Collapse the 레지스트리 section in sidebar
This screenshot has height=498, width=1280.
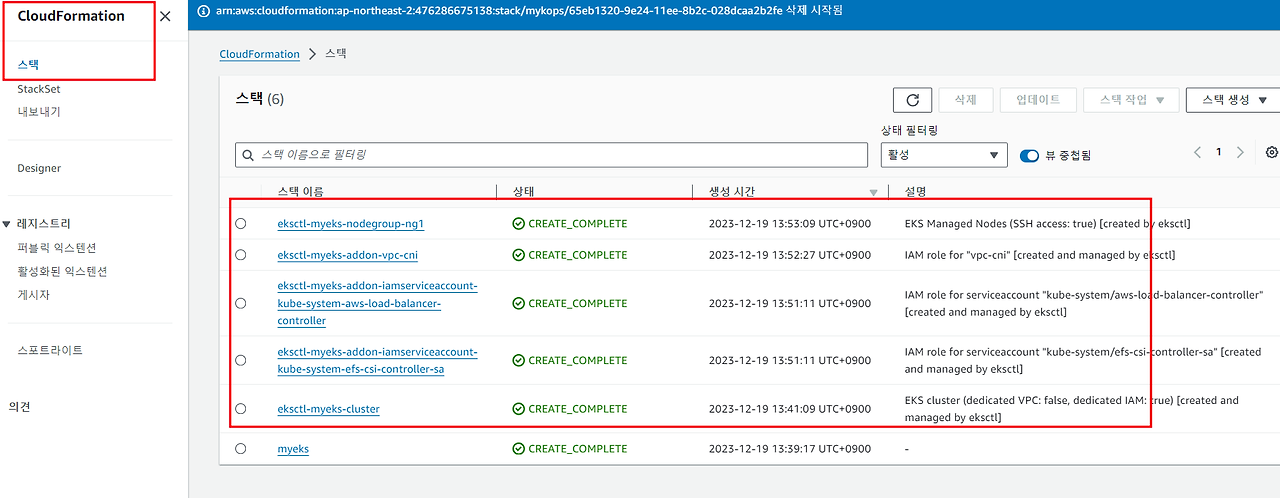(7, 224)
